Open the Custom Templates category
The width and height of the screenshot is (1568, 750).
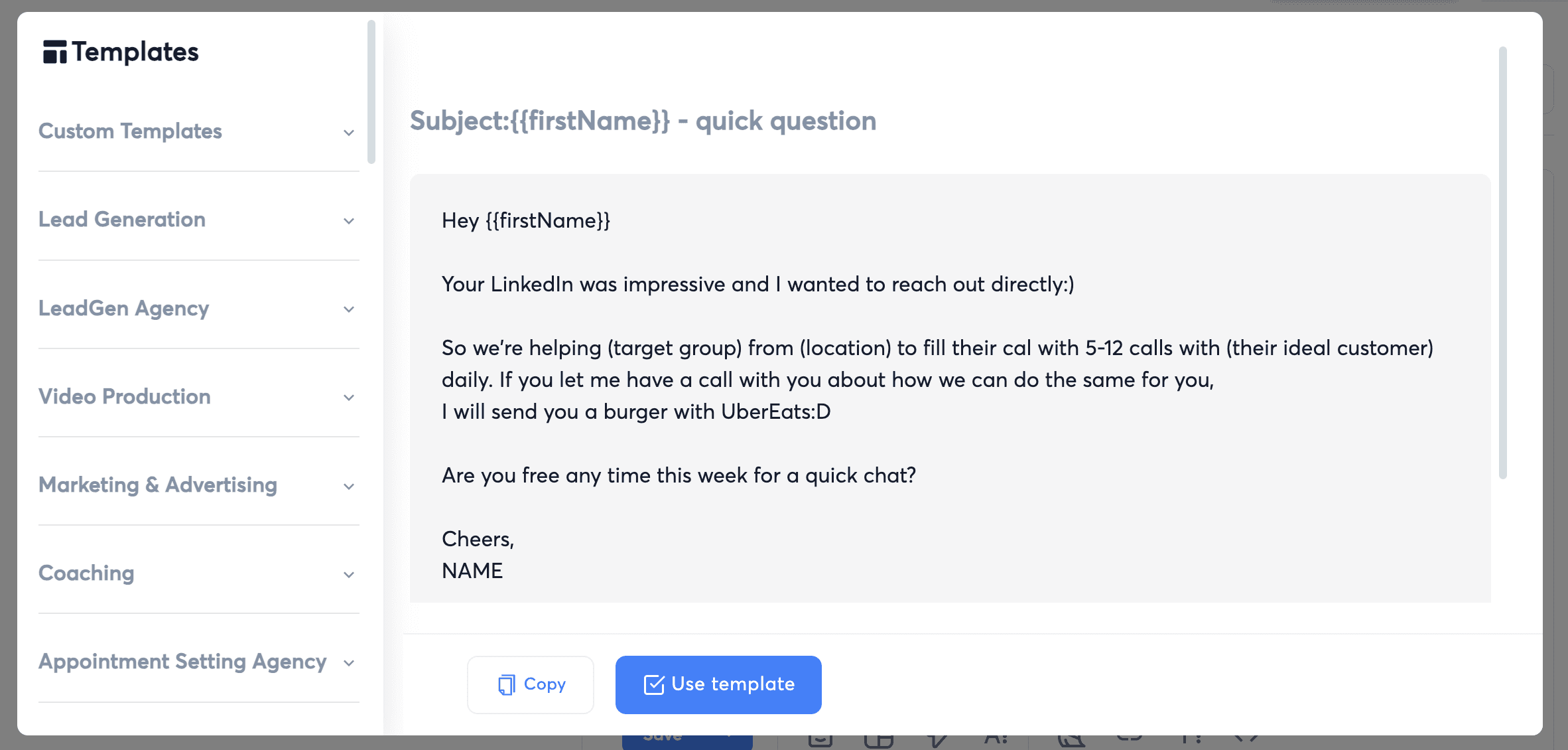point(130,131)
